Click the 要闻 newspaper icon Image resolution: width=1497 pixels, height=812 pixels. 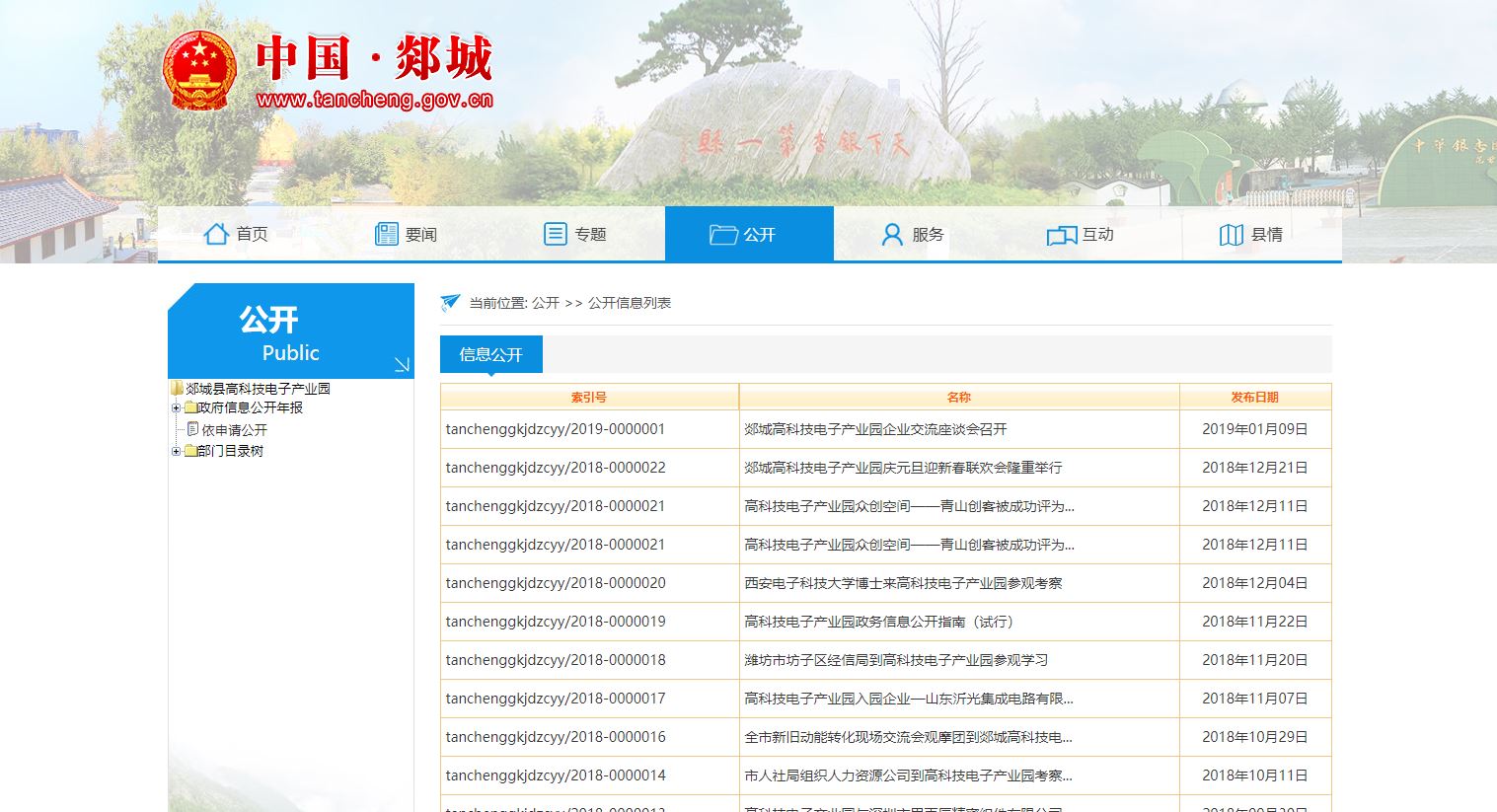(x=386, y=234)
